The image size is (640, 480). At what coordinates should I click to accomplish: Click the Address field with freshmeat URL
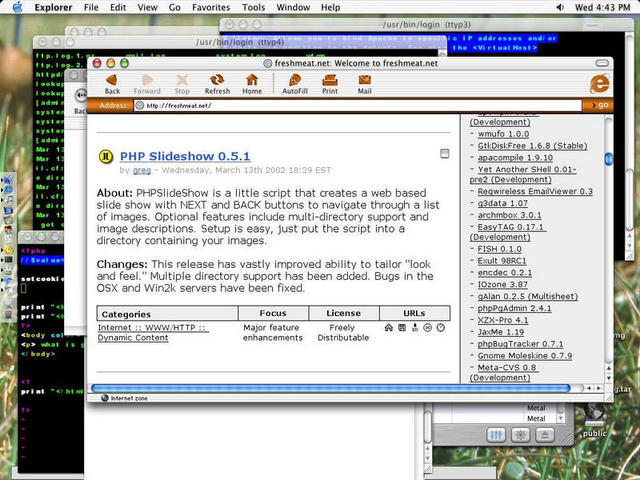[x=357, y=105]
